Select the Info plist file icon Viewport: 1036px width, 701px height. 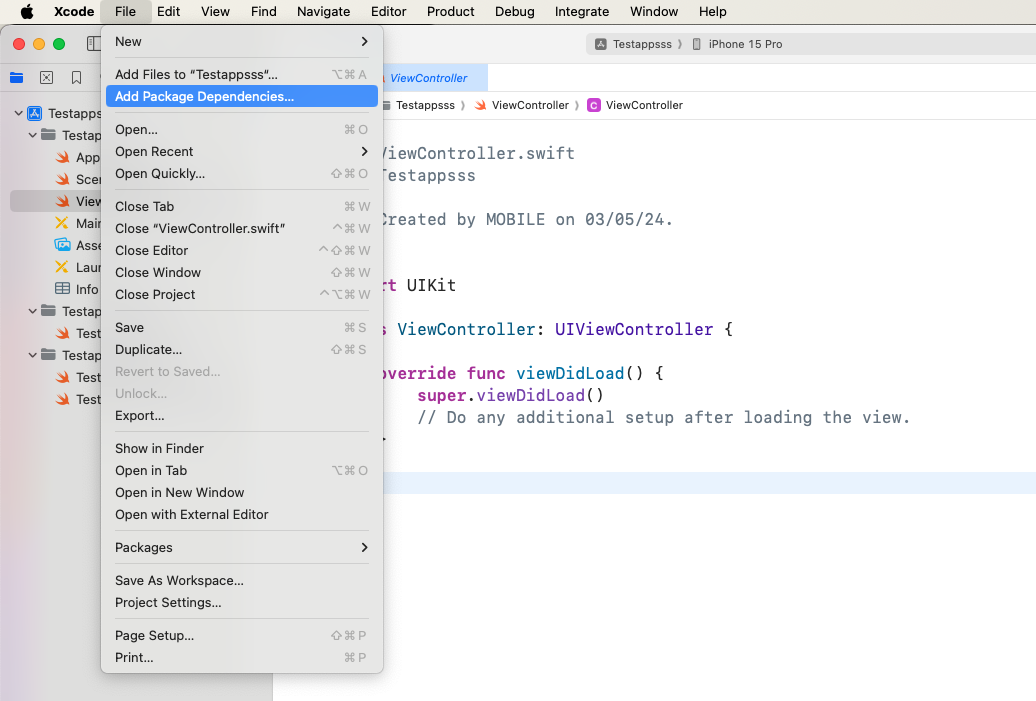[x=62, y=290]
